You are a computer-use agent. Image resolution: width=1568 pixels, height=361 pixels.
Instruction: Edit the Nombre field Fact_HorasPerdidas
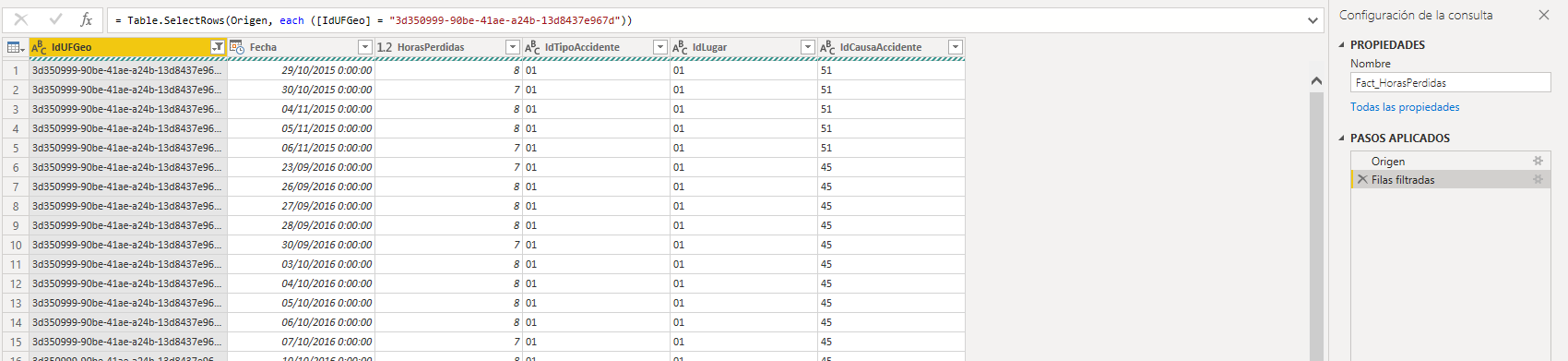[x=1451, y=83]
